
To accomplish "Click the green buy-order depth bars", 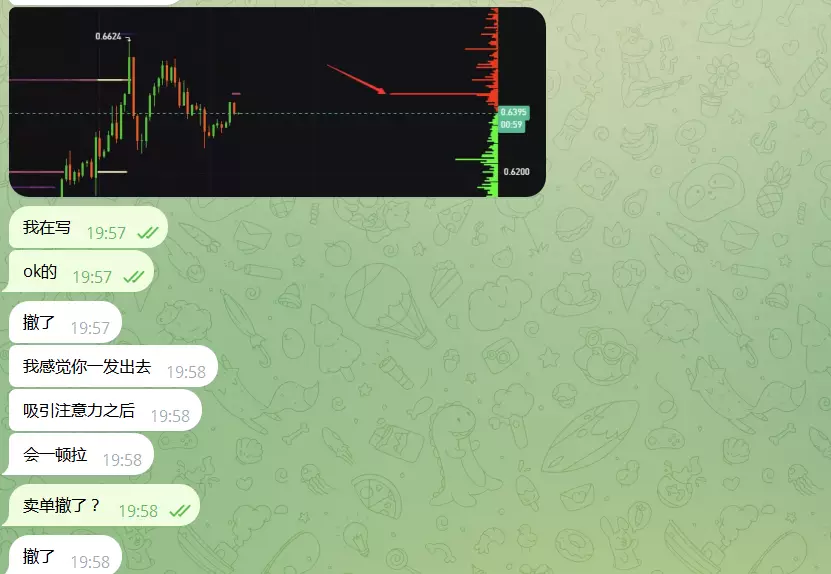I will [481, 156].
